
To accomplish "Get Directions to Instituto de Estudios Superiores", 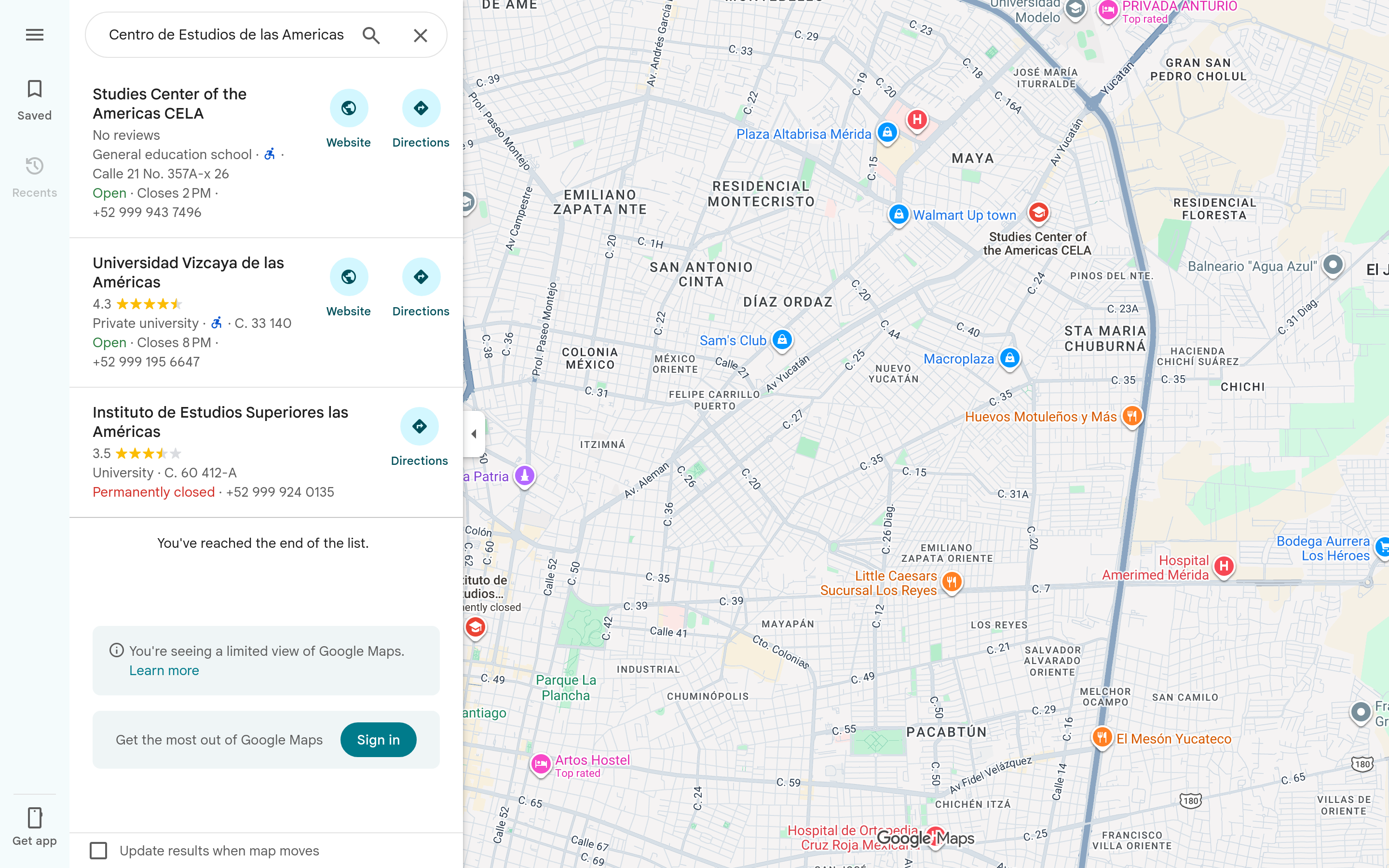I will tap(420, 437).
